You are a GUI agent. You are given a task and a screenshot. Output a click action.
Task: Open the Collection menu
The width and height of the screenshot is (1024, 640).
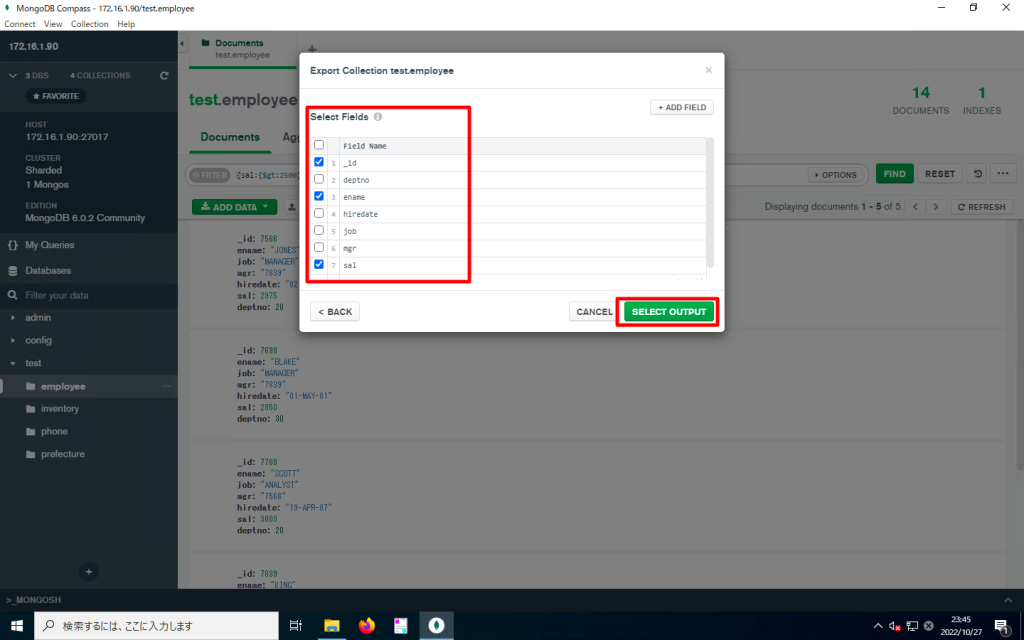tap(89, 24)
